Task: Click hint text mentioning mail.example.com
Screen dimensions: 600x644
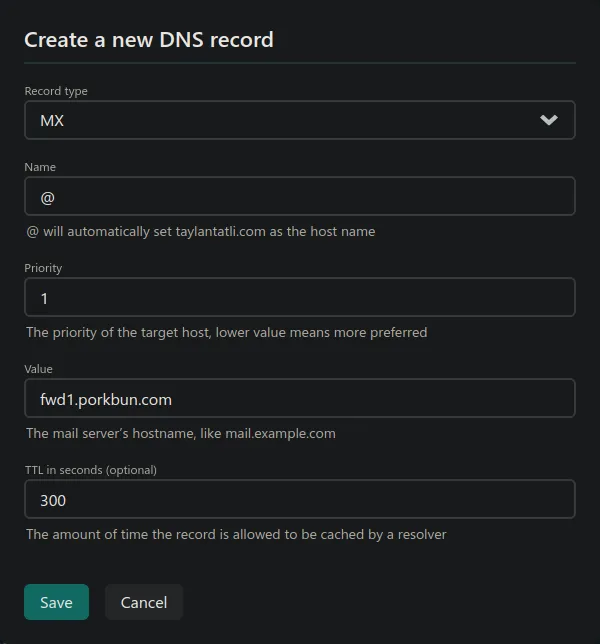Action: click(x=181, y=433)
